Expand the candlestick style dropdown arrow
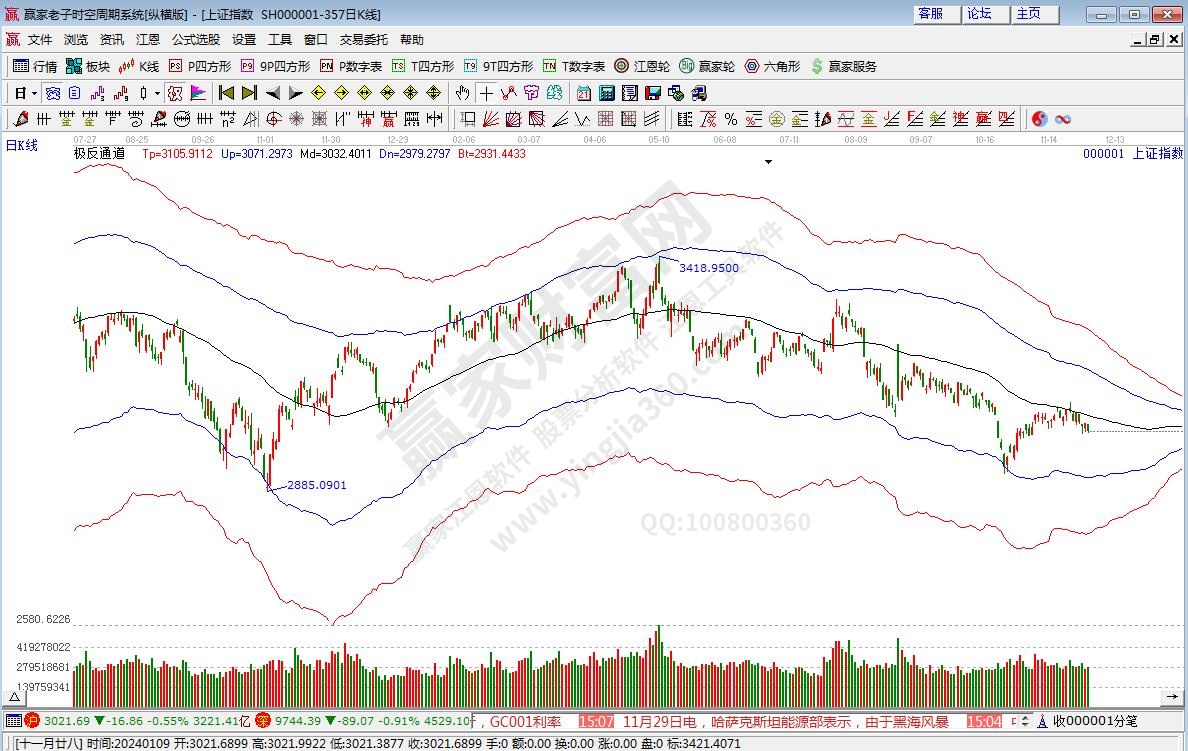 coord(157,93)
